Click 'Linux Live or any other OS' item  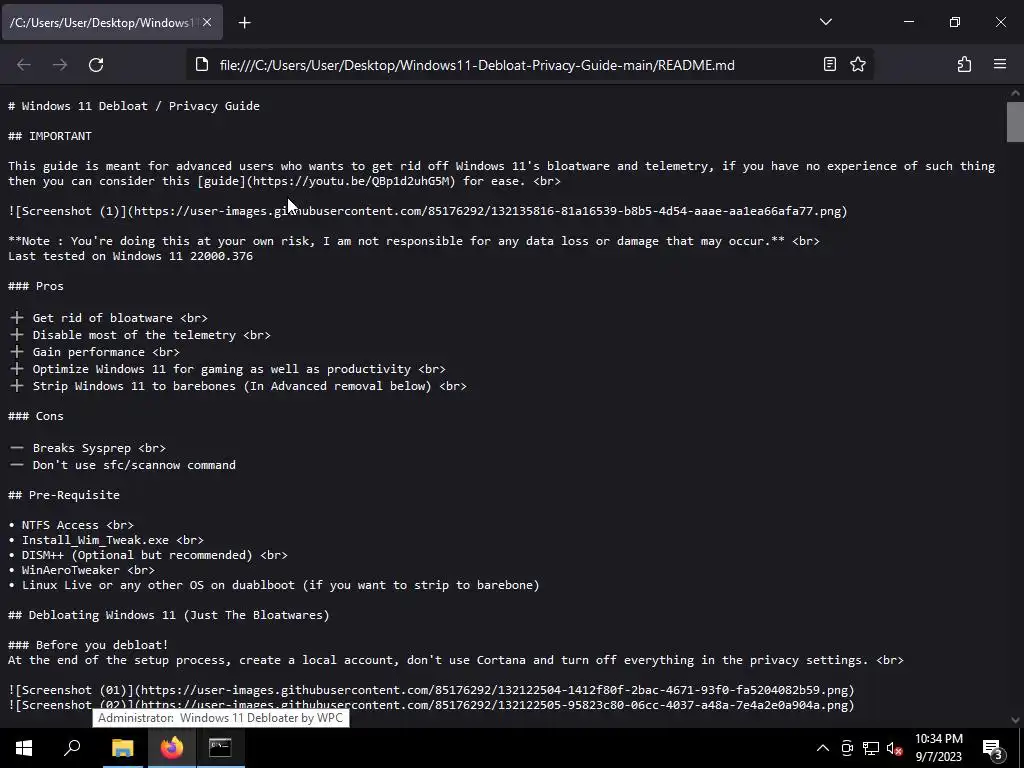pyautogui.click(x=274, y=585)
